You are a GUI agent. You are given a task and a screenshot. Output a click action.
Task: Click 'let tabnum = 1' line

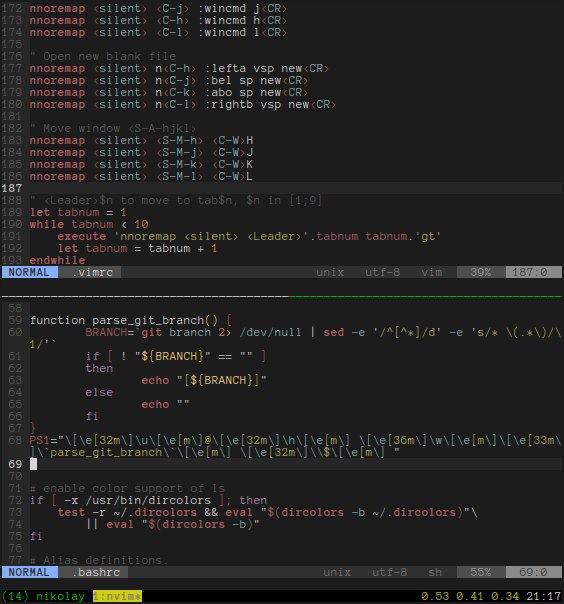point(78,212)
